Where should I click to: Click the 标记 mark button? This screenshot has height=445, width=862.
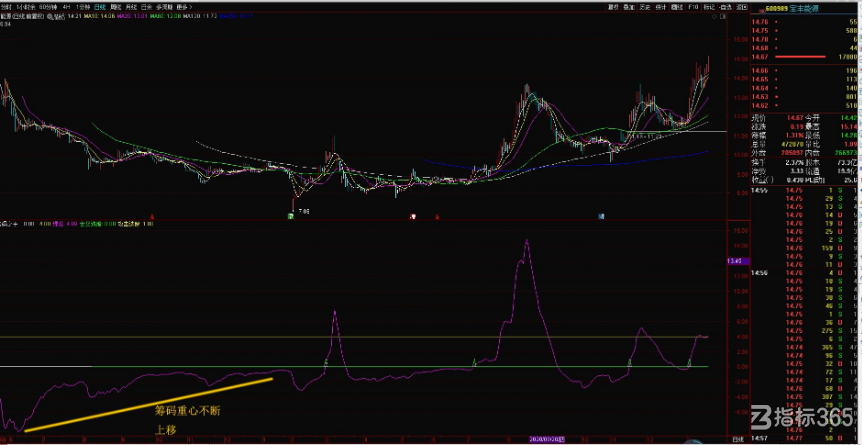coord(709,7)
